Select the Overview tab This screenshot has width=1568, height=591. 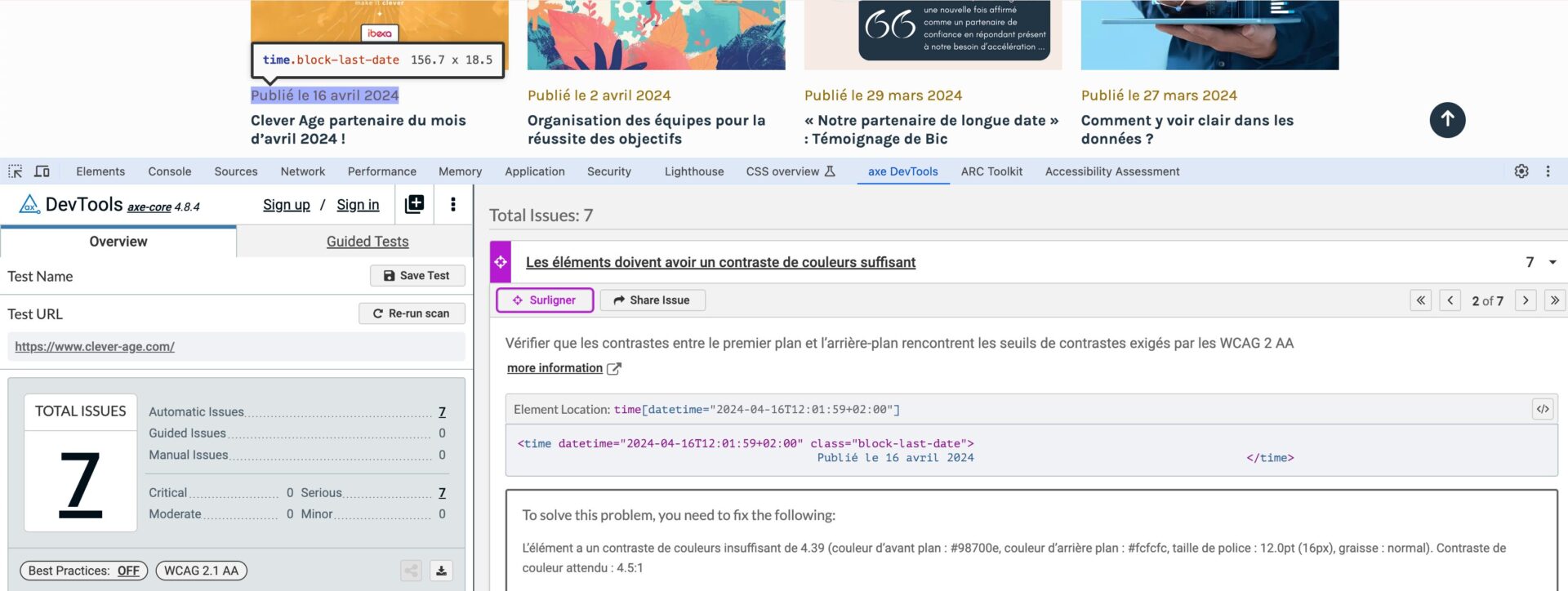click(118, 242)
